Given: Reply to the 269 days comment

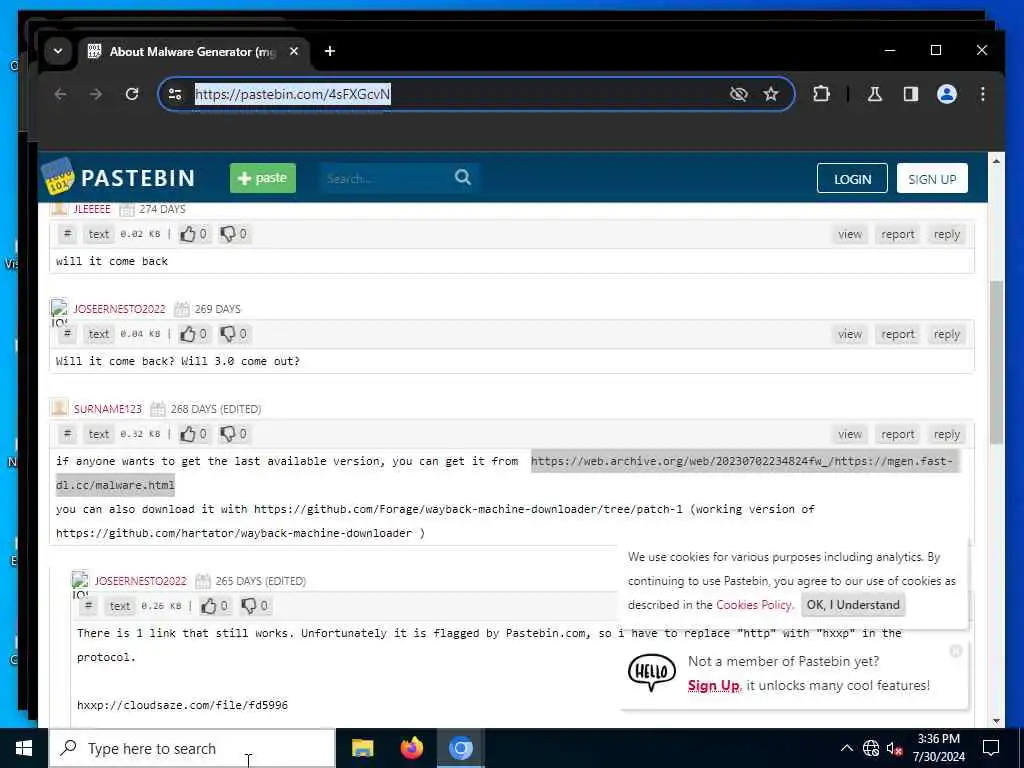Looking at the screenshot, I should coord(946,334).
